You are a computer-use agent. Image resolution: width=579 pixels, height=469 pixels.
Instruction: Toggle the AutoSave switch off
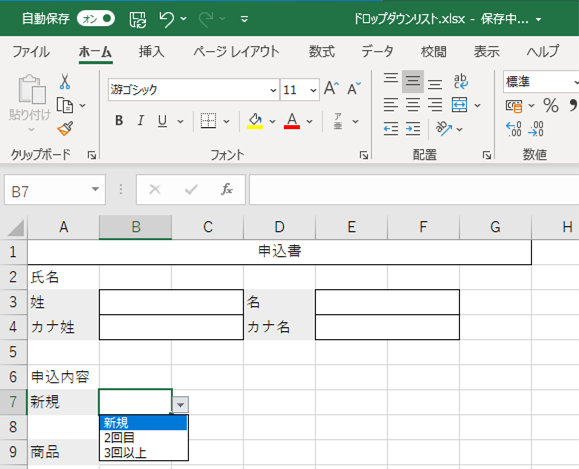click(96, 18)
